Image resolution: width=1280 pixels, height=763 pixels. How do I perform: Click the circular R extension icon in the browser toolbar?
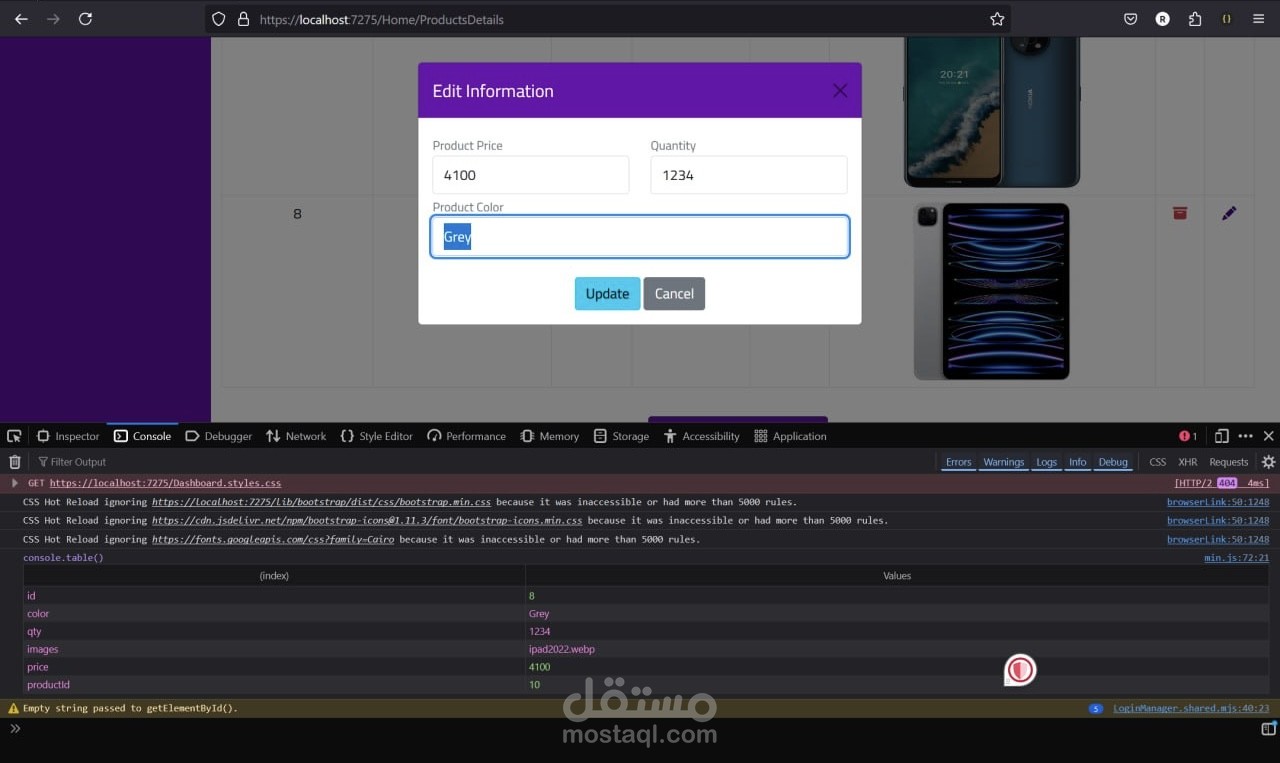1163,19
